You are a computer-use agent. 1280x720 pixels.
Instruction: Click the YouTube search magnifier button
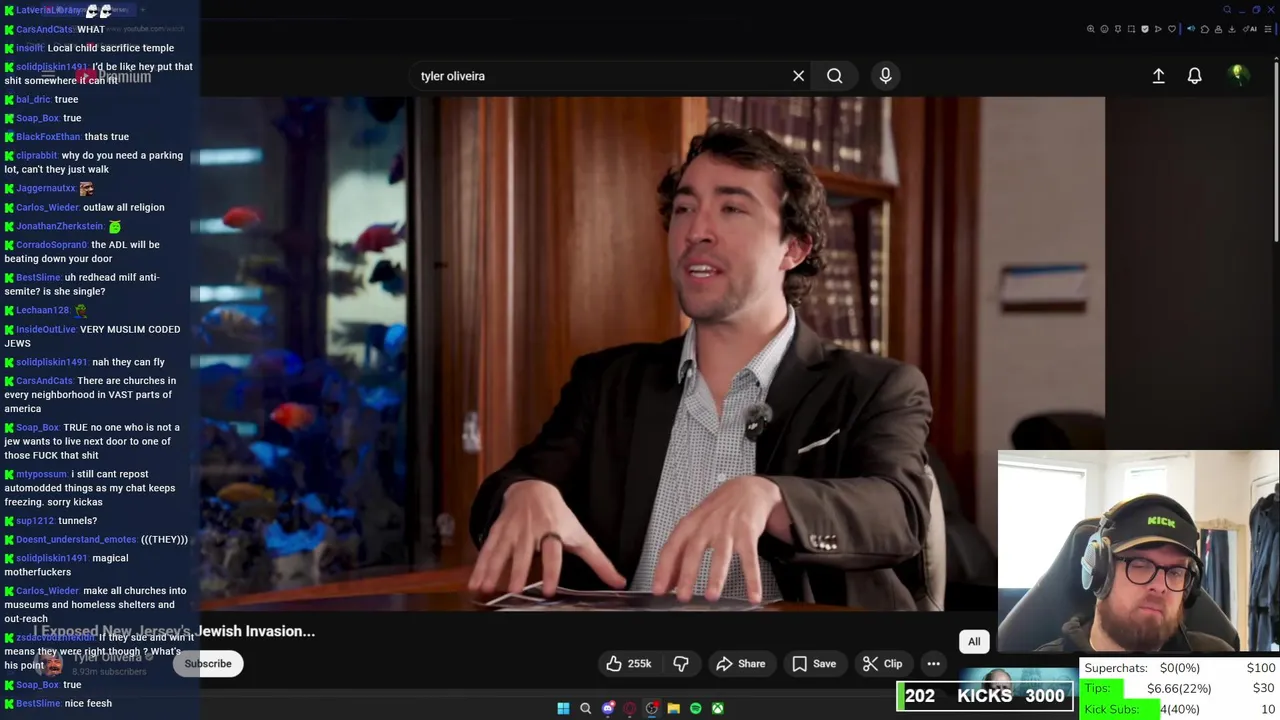tap(834, 76)
